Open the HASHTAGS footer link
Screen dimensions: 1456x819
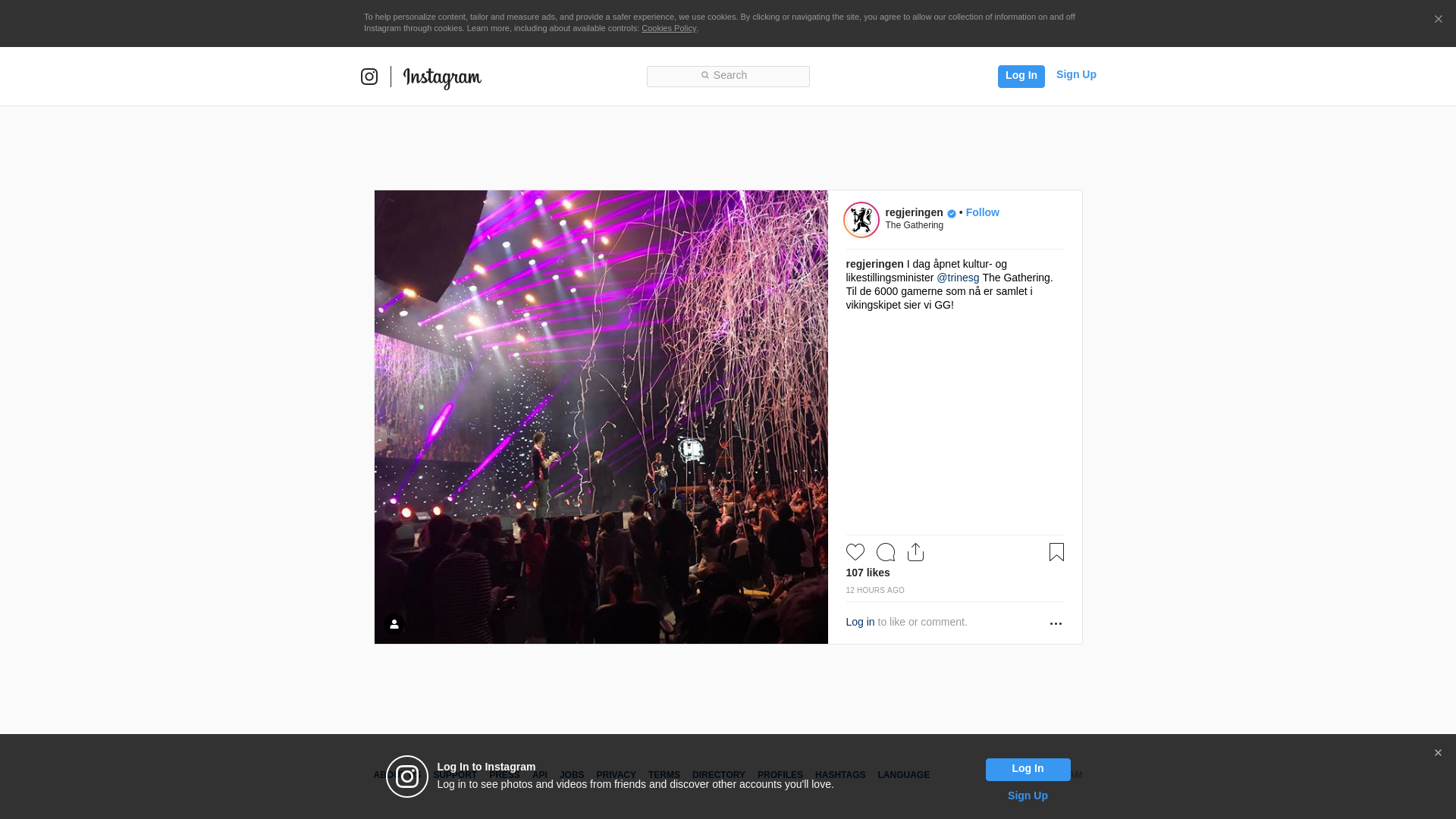pyautogui.click(x=839, y=775)
